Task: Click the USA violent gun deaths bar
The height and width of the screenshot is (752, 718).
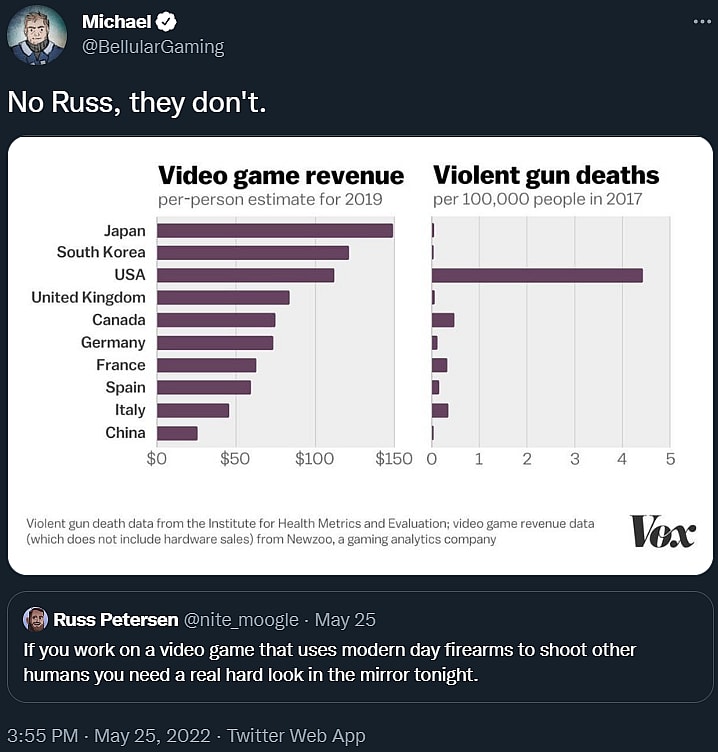Action: click(x=537, y=275)
